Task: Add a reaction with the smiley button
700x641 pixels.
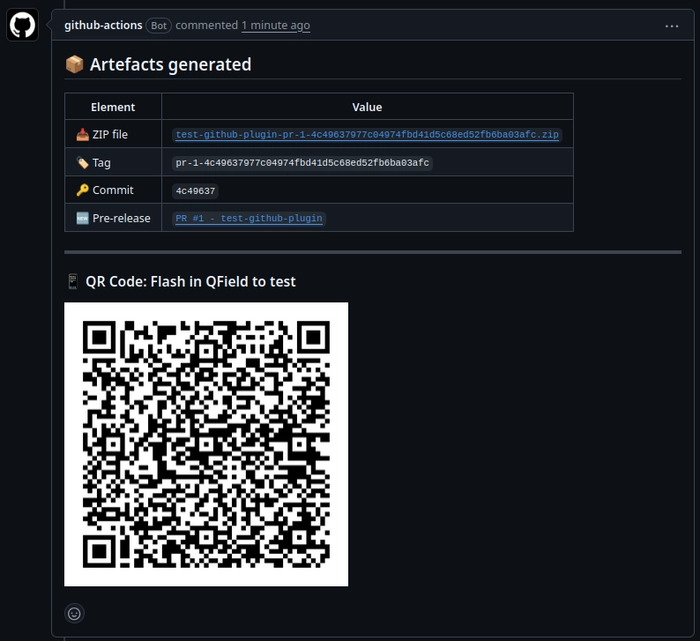Action: click(74, 613)
